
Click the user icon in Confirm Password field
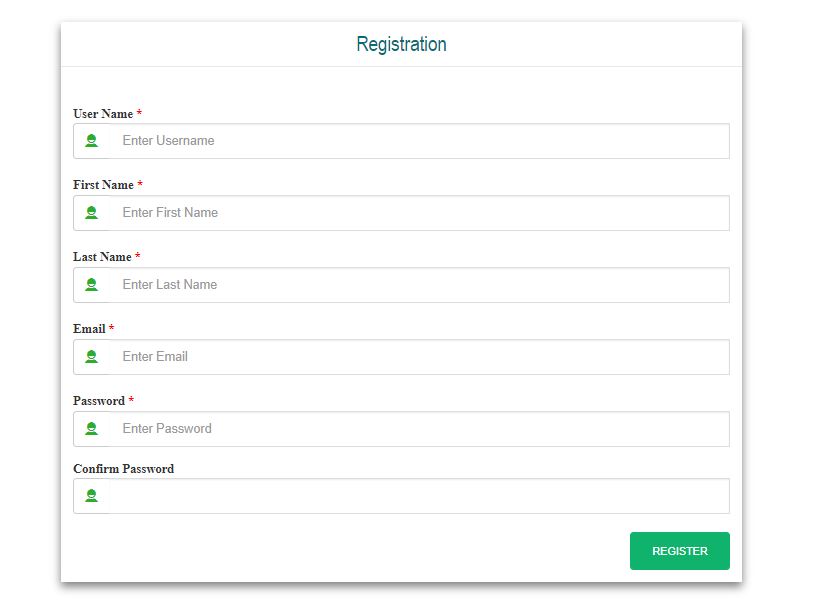point(91,495)
